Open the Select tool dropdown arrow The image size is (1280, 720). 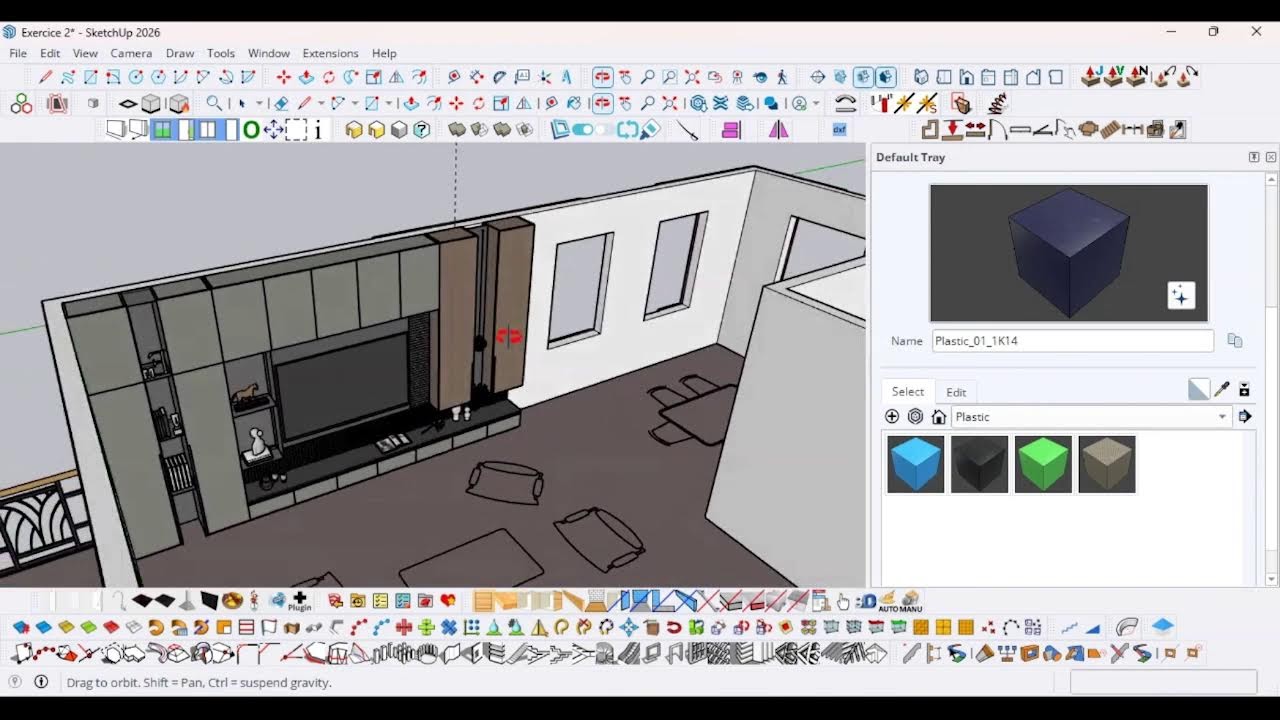coord(259,103)
